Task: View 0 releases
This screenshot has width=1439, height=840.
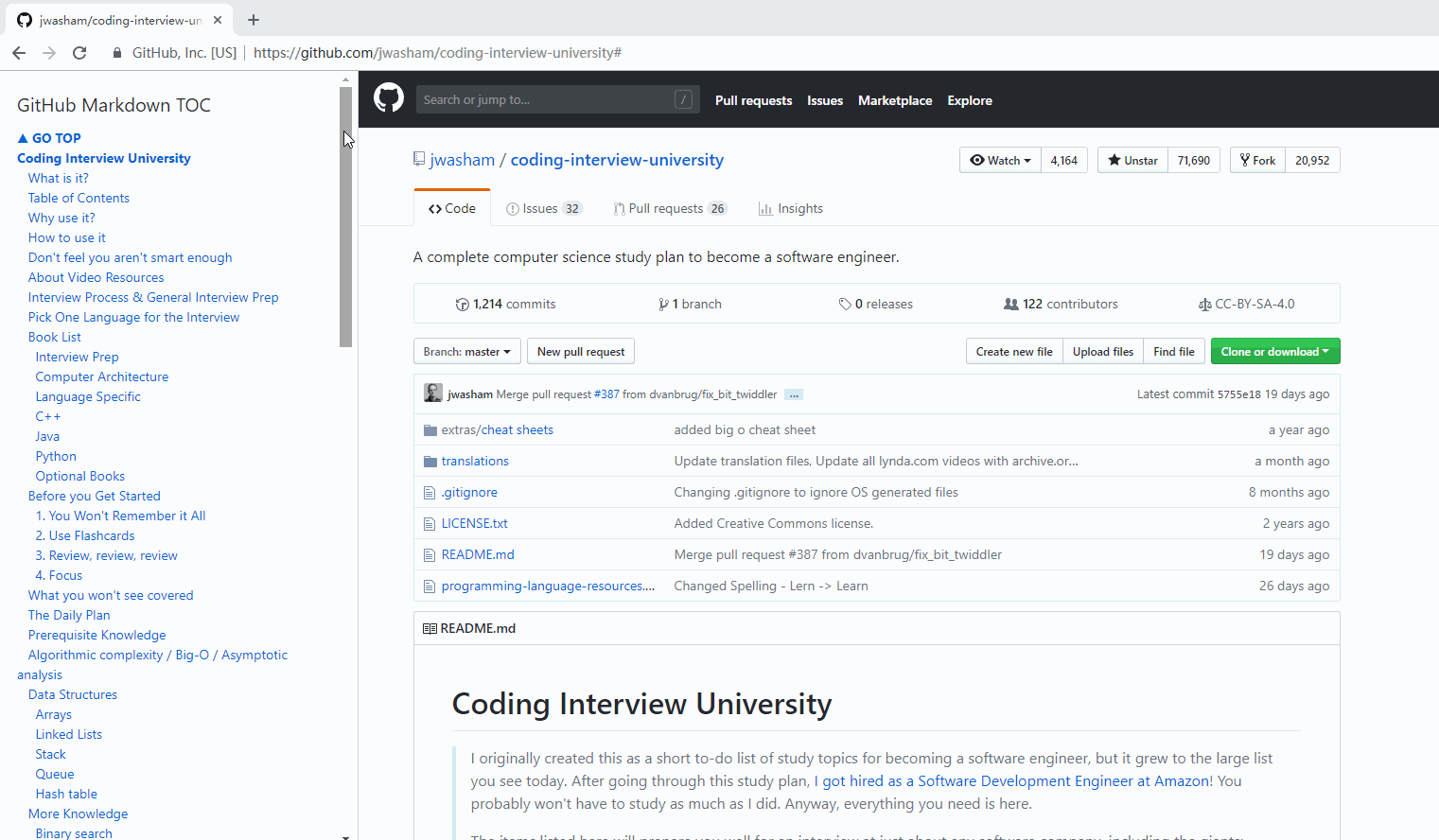Action: pyautogui.click(x=876, y=305)
